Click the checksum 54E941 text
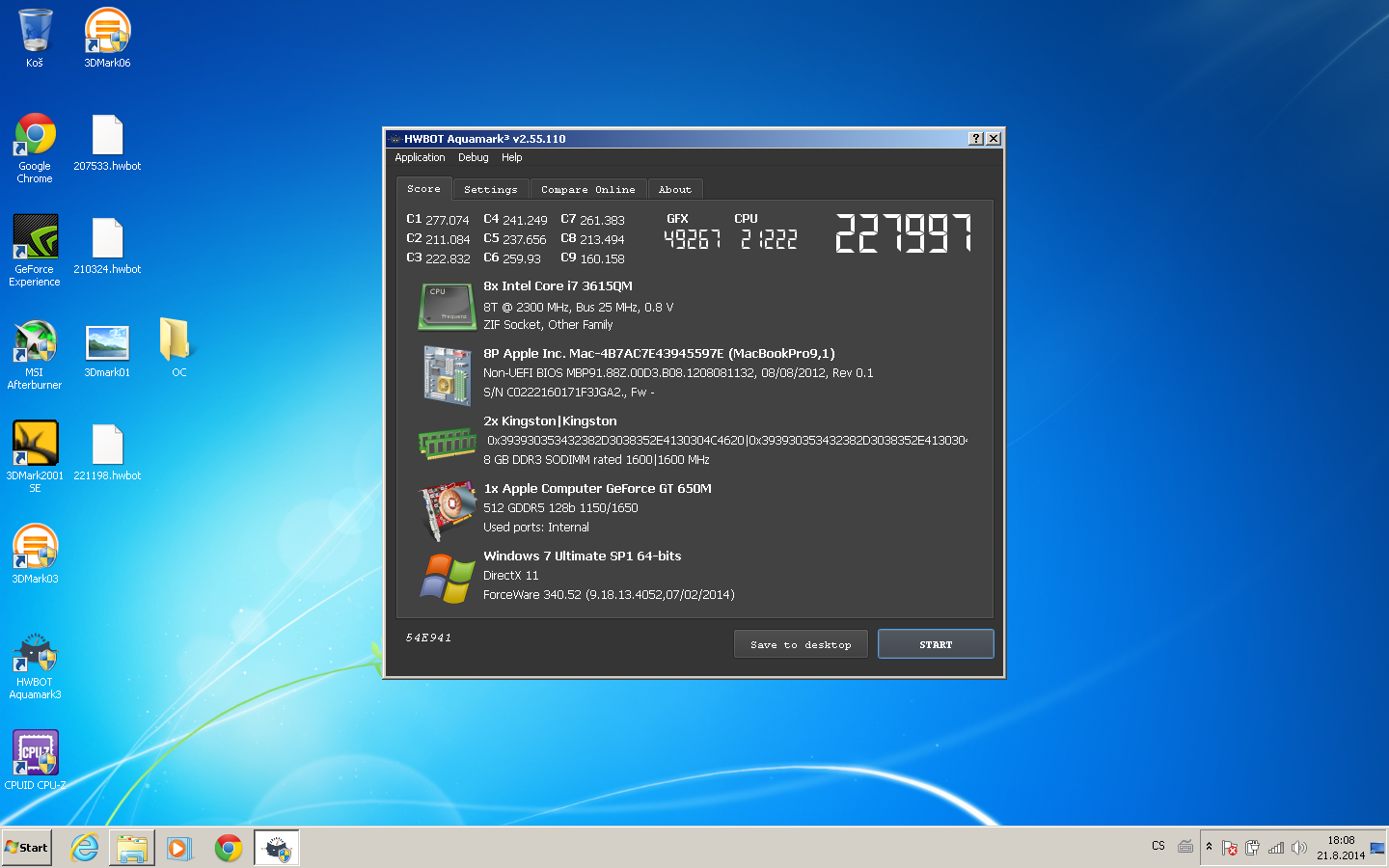The image size is (1389, 868). (428, 637)
